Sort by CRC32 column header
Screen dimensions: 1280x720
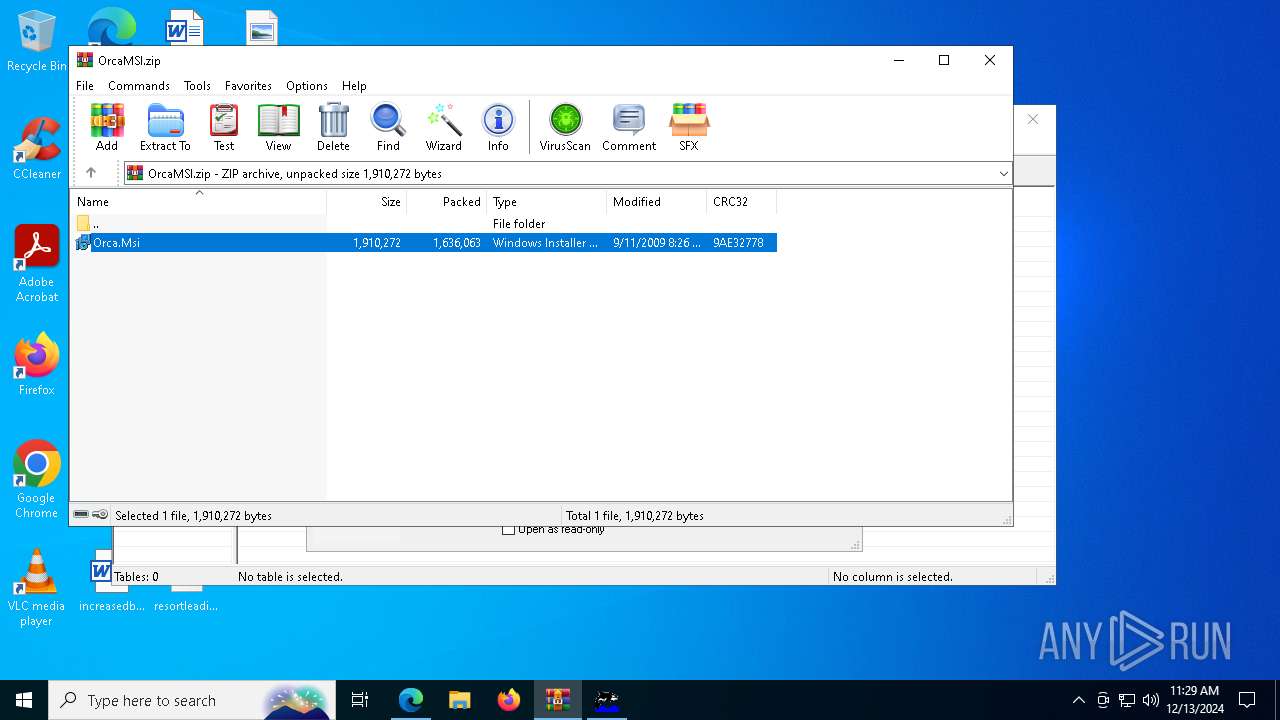click(742, 202)
